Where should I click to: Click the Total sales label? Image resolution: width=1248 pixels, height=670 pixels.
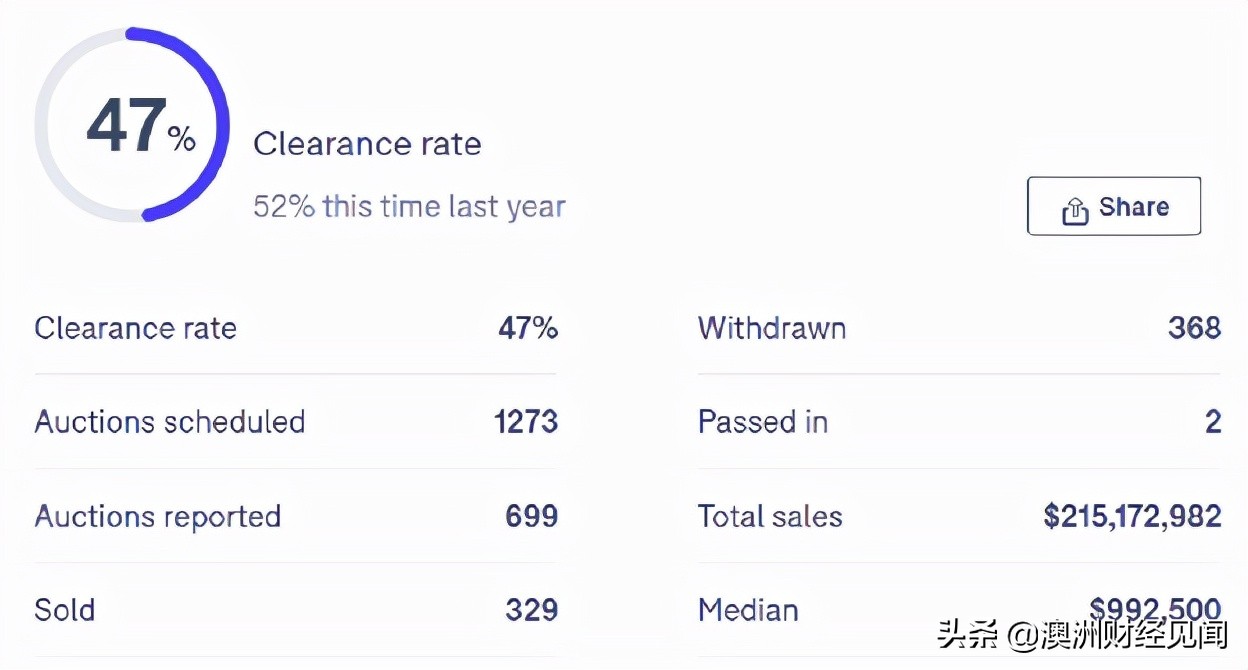point(770,516)
